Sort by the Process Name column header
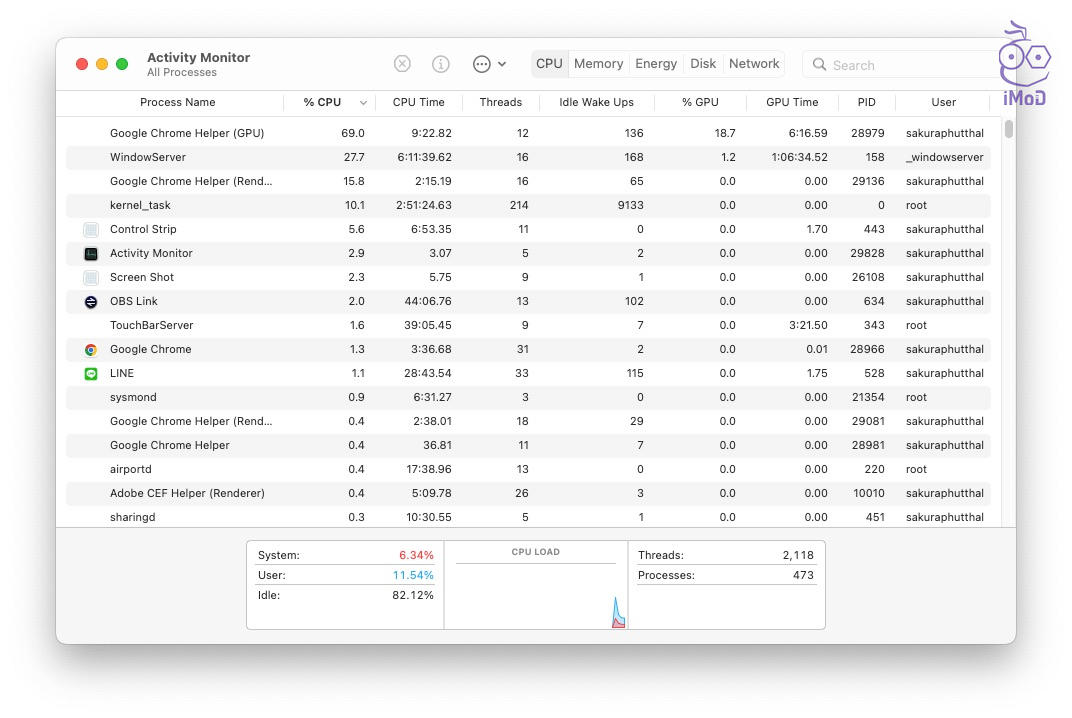 point(177,103)
